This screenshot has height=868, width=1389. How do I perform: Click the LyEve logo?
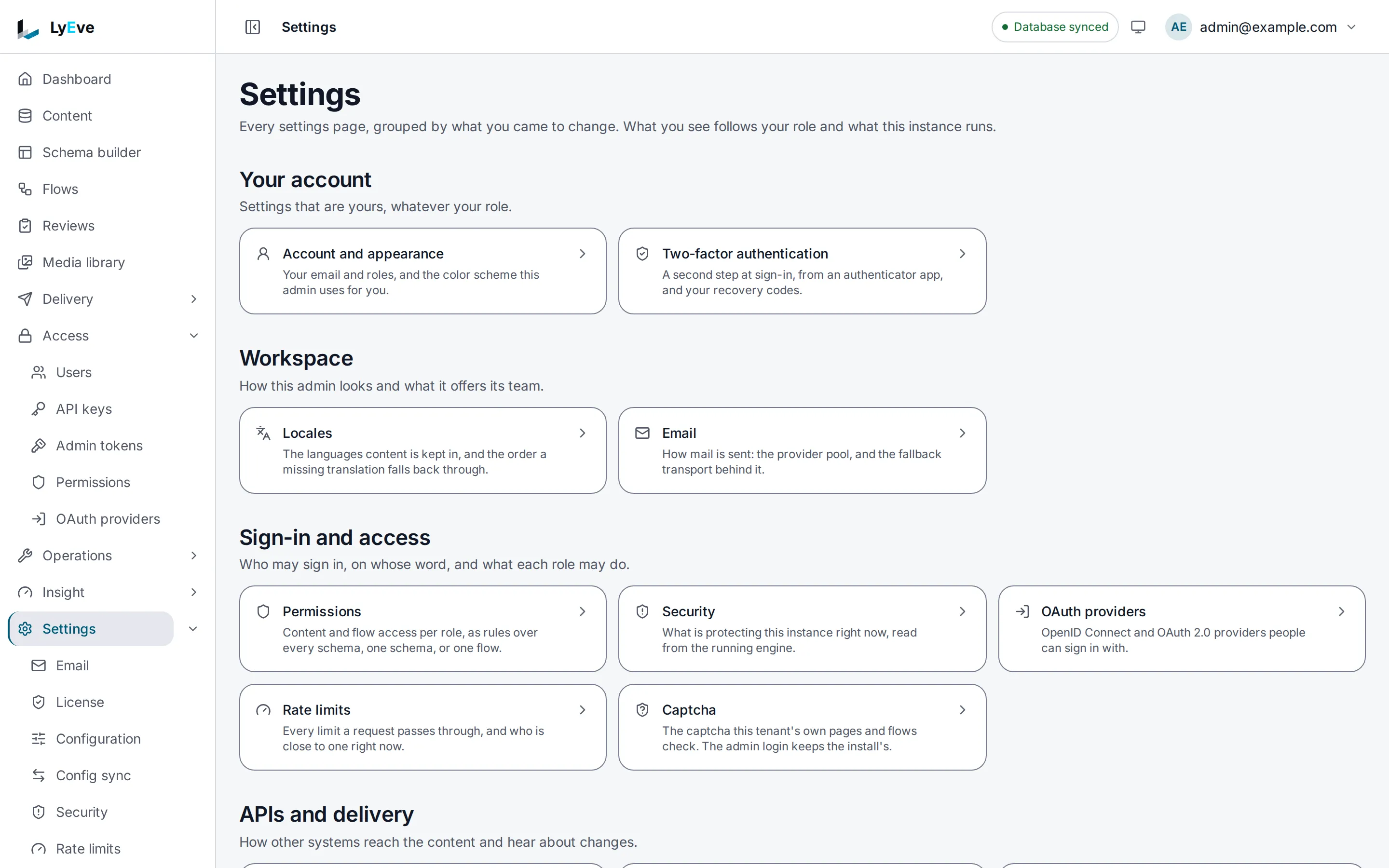click(x=55, y=27)
